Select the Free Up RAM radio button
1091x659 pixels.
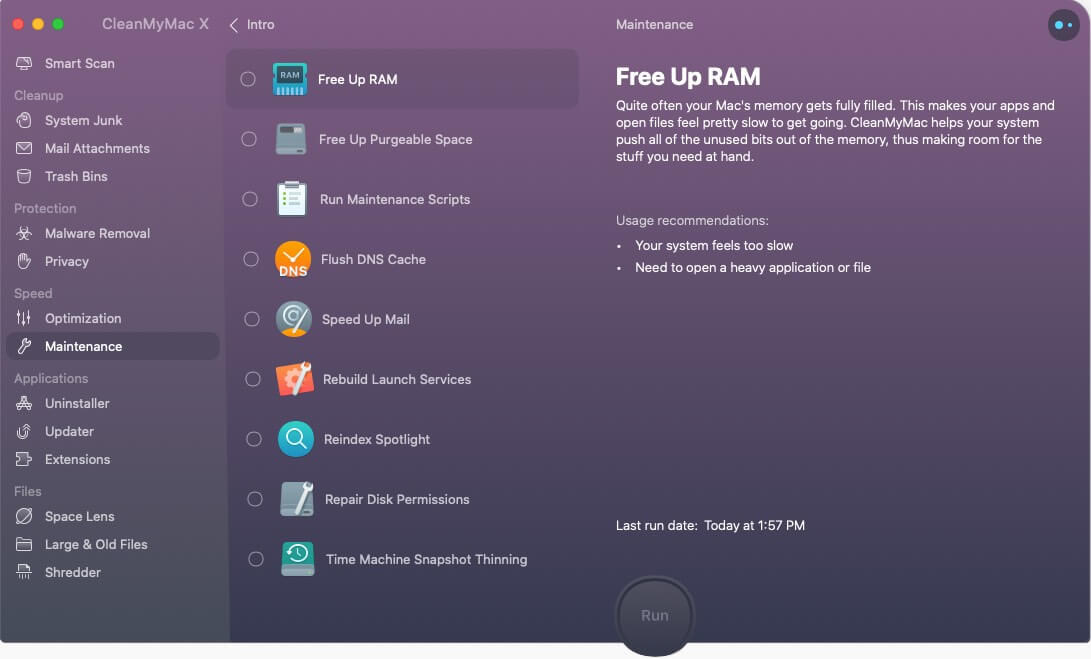click(248, 79)
